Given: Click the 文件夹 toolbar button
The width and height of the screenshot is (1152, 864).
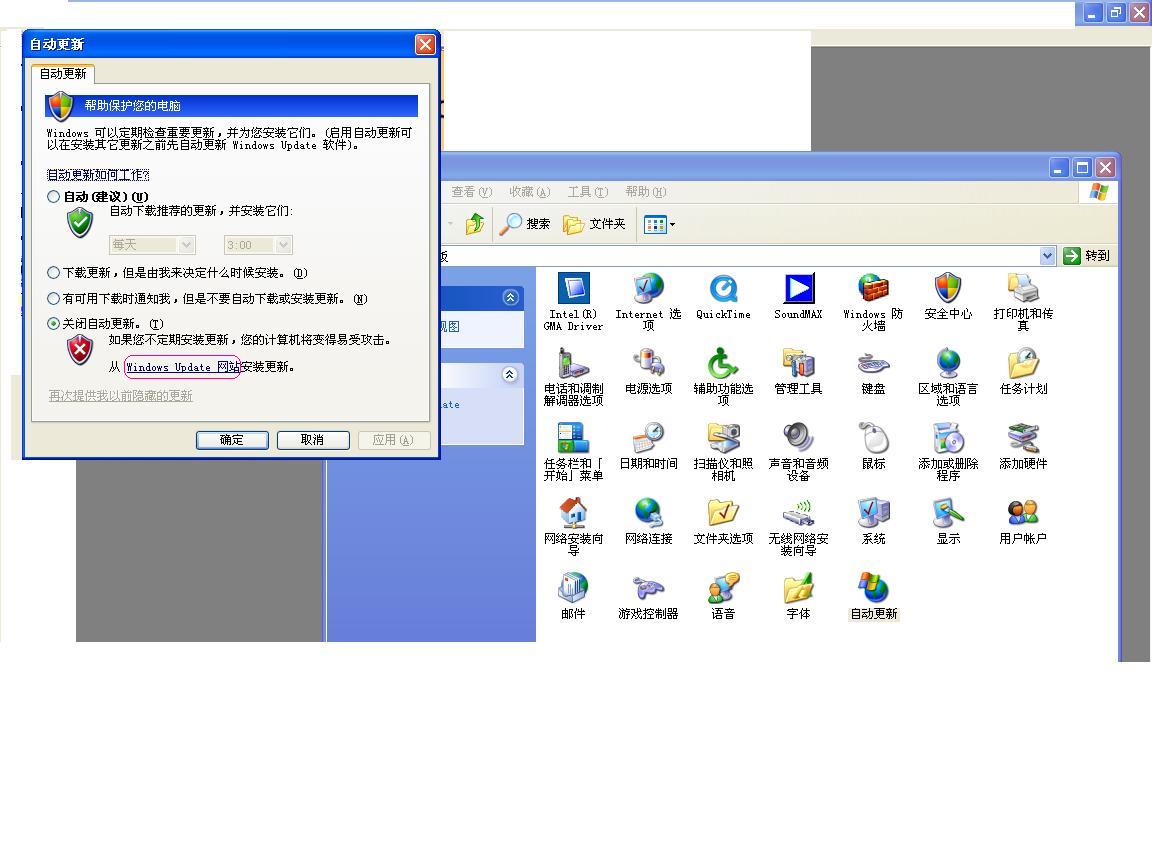Looking at the screenshot, I should 594,224.
